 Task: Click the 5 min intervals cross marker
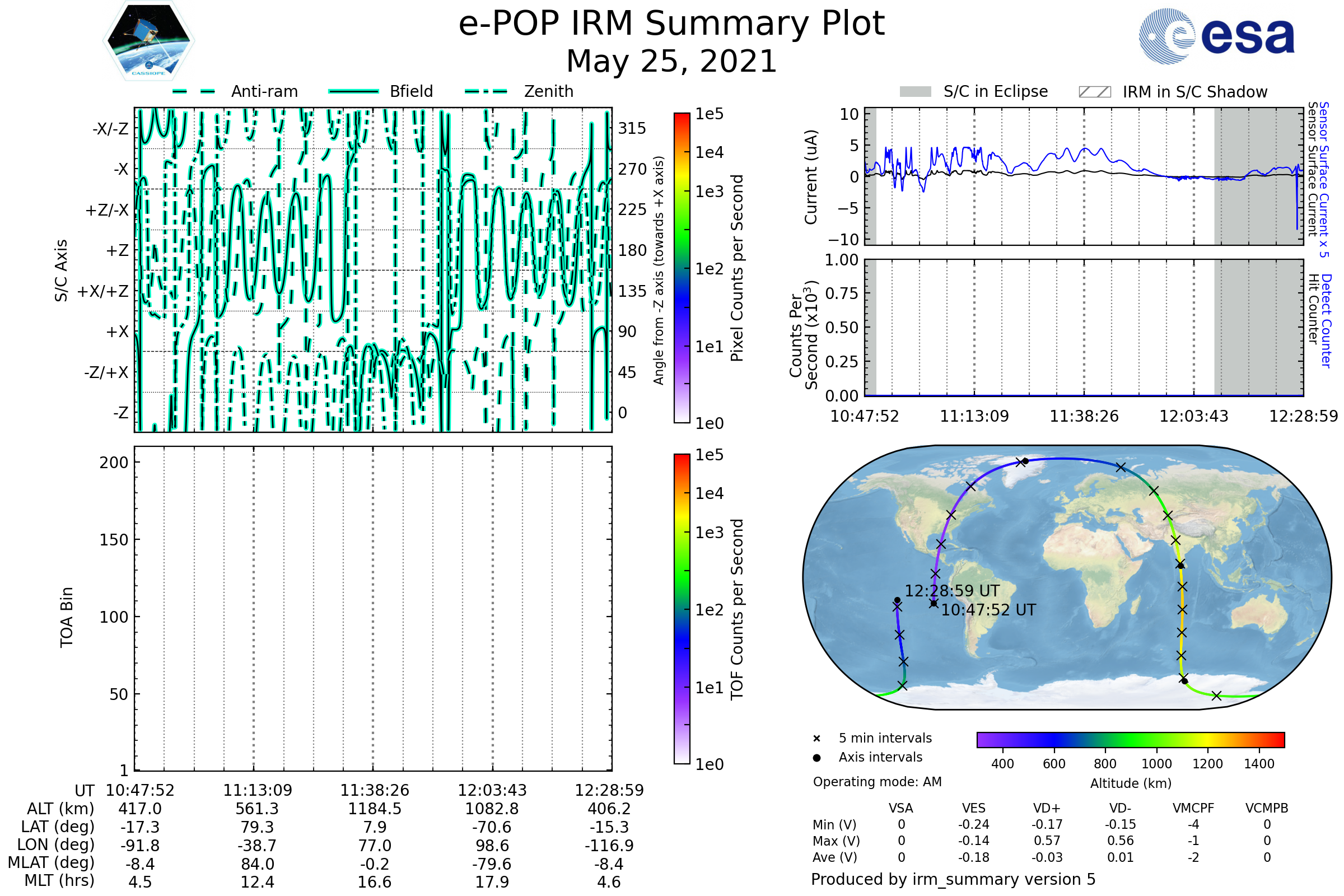816,739
